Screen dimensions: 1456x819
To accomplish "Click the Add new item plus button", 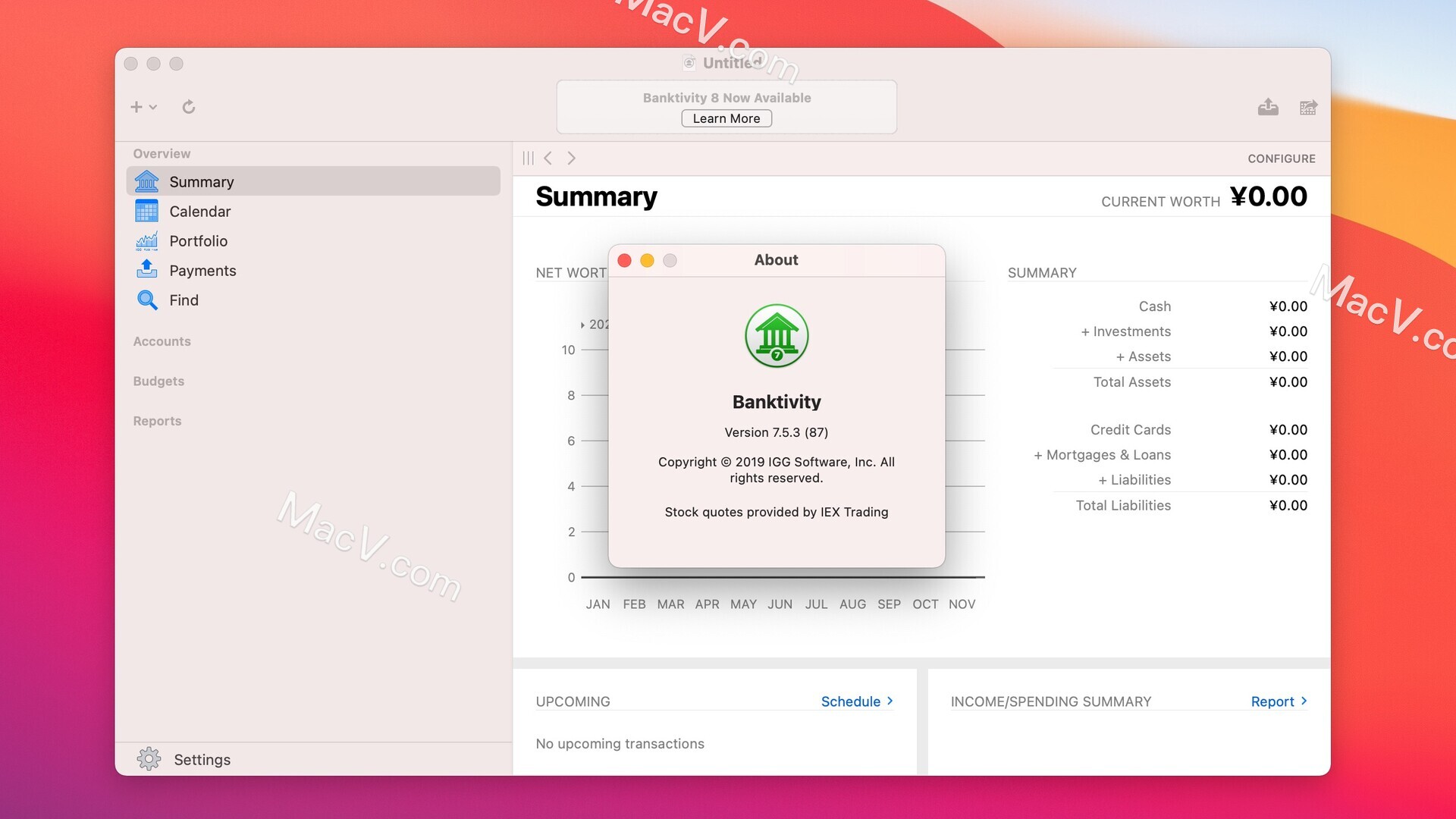I will coord(137,106).
